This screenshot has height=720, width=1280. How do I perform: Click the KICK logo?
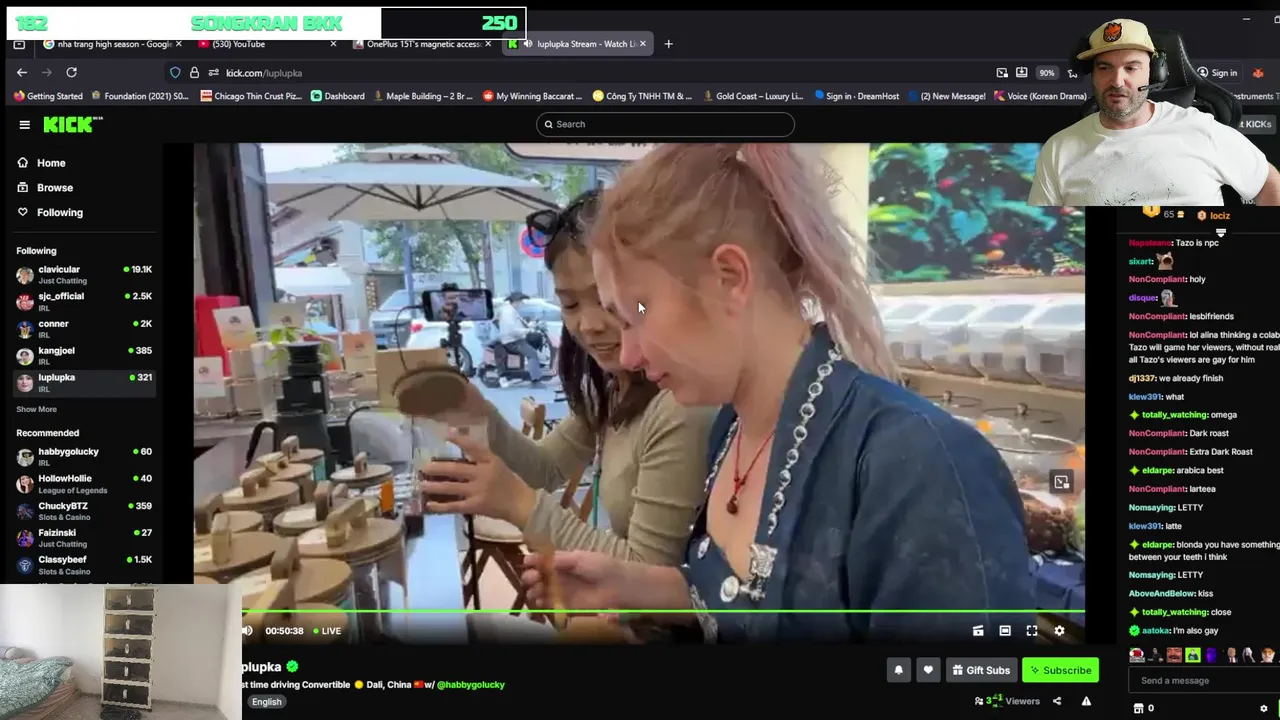[72, 124]
